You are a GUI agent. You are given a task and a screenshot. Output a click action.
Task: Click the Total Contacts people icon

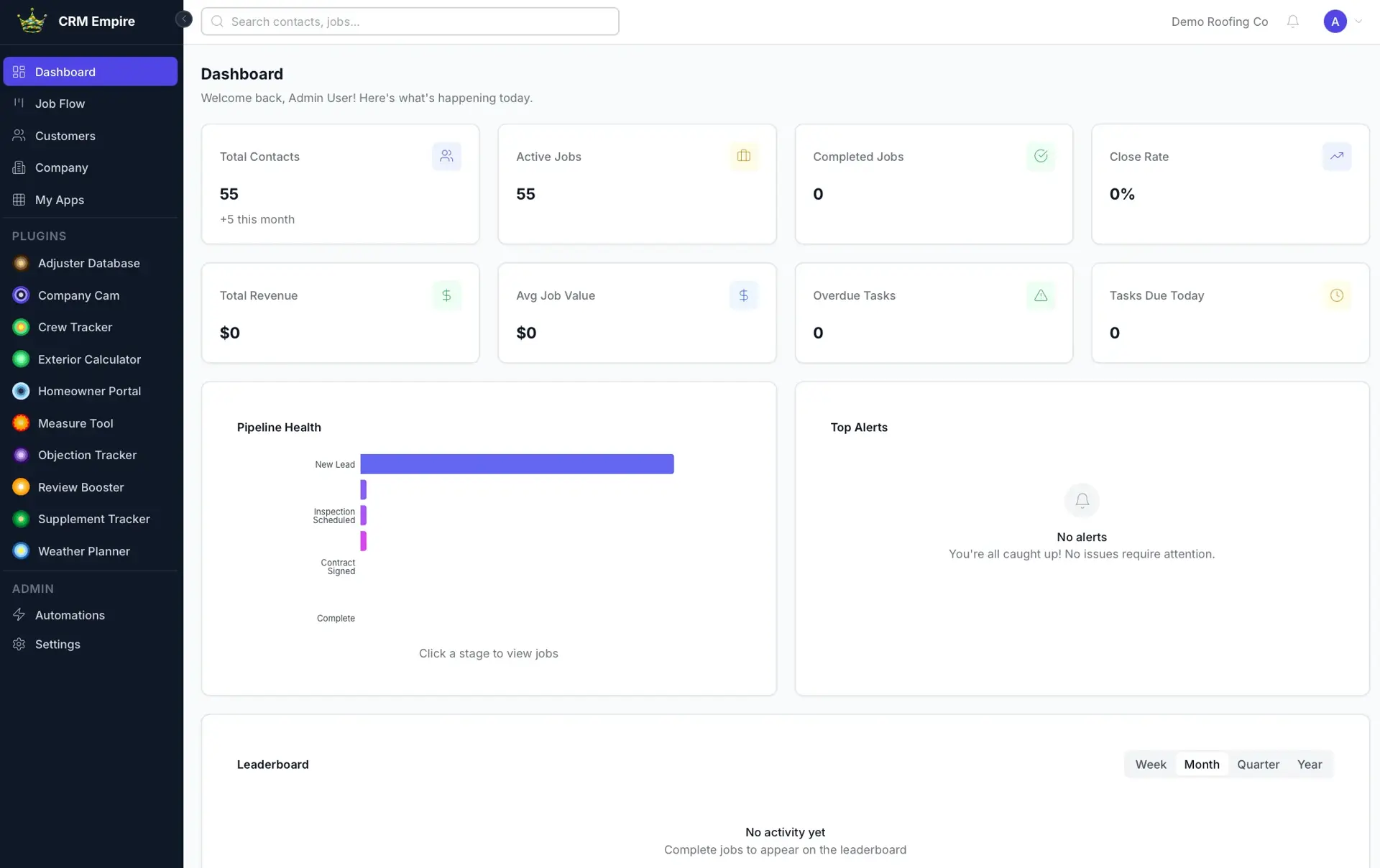point(446,156)
